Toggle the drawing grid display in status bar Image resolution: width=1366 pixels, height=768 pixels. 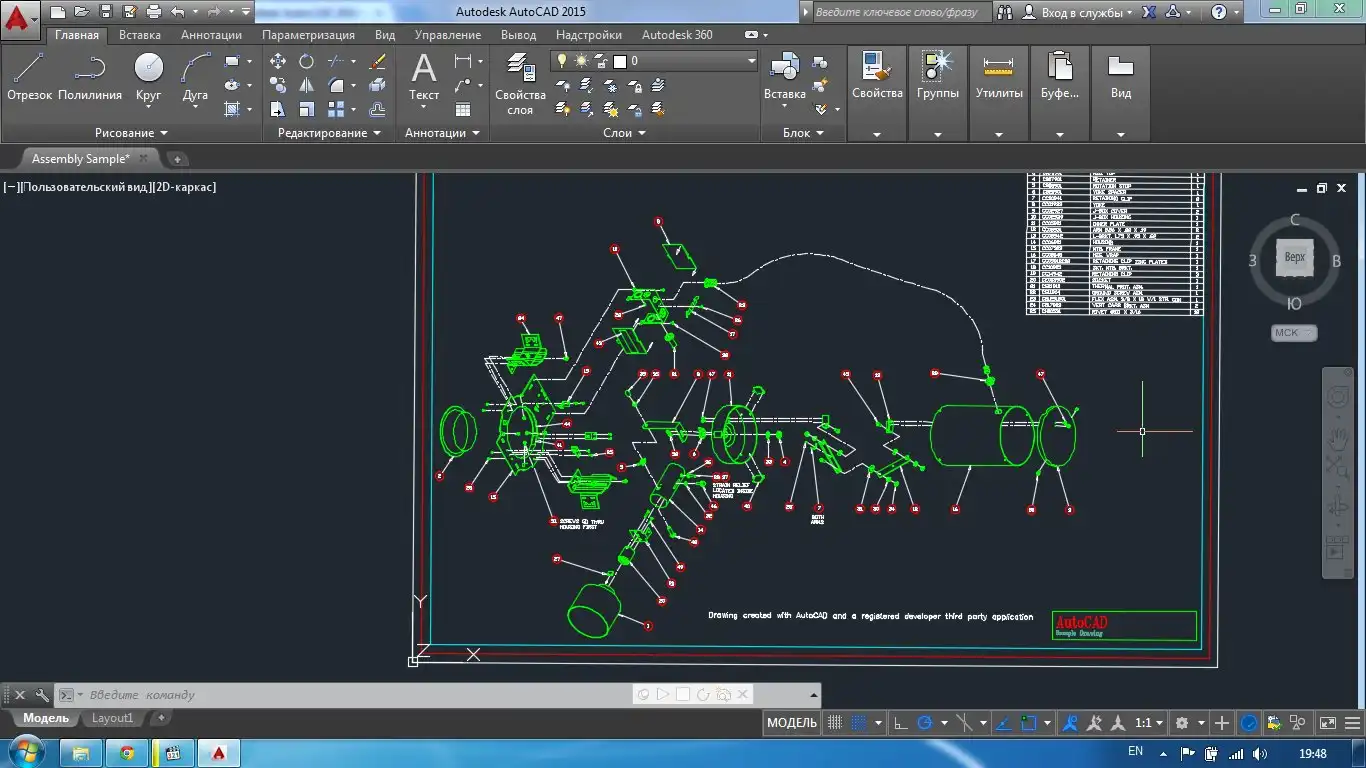836,723
